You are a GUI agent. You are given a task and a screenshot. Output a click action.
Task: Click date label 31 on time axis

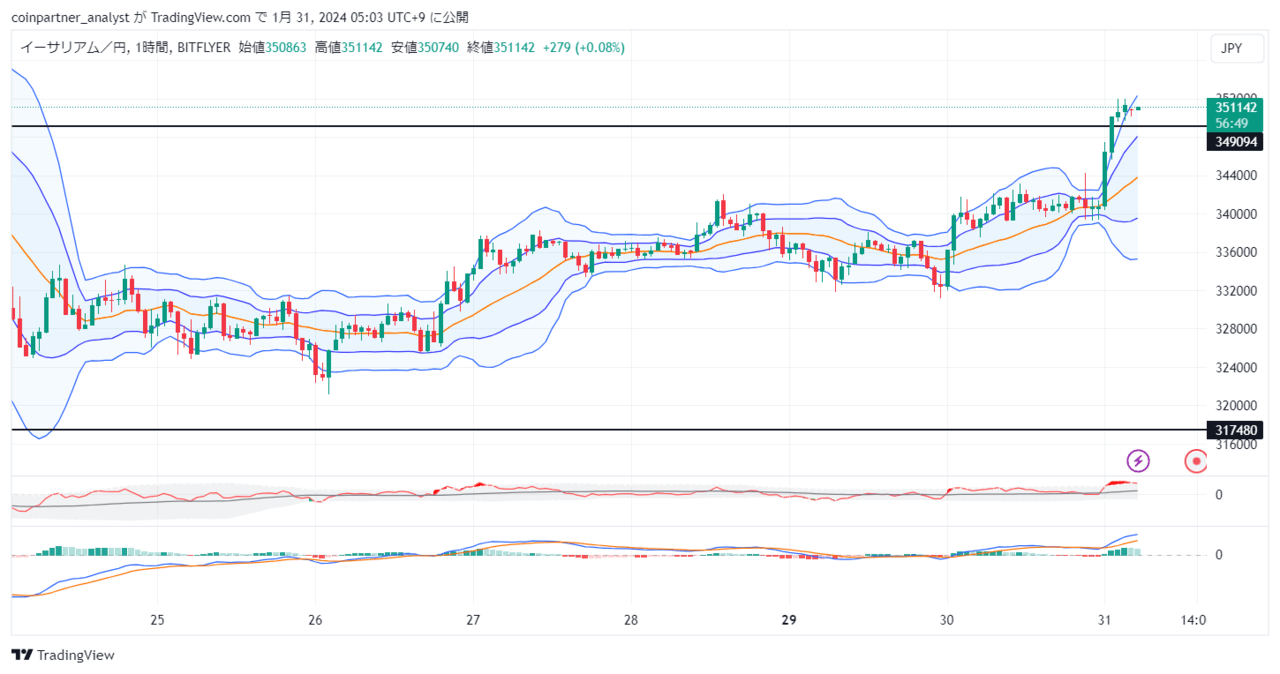(x=1104, y=619)
